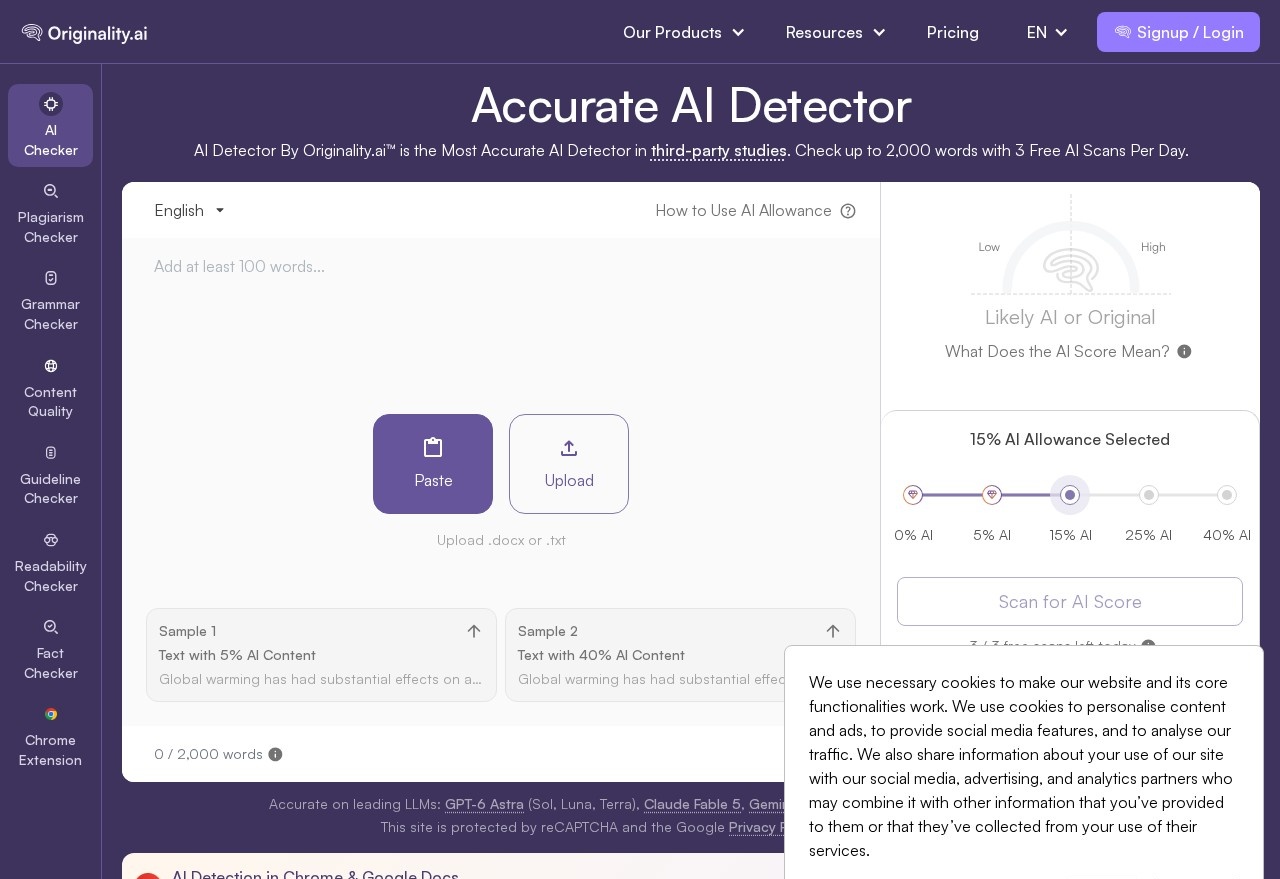Screen dimensions: 1280x879
Task: Expand the Resources menu
Action: click(x=836, y=33)
